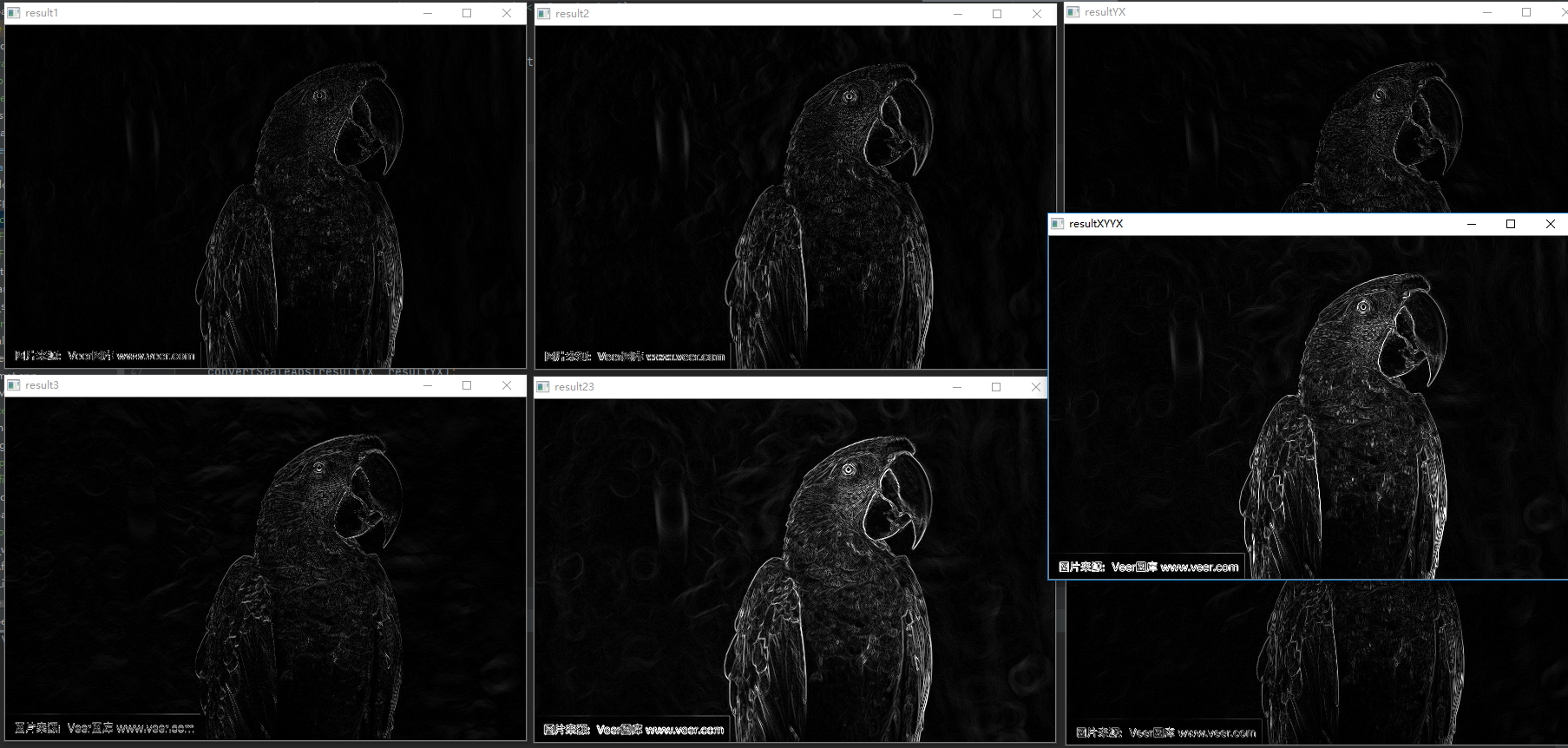Maximize the resultYX window

(x=1526, y=12)
